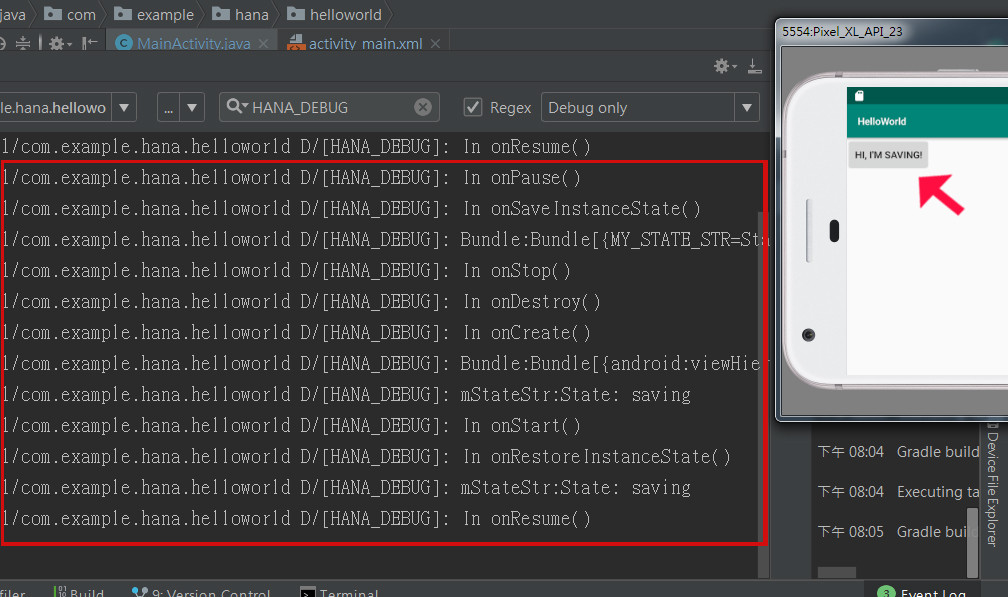1008x597 pixels.
Task: Clear the HANA_DEBUG search with the X icon
Action: pos(422,107)
